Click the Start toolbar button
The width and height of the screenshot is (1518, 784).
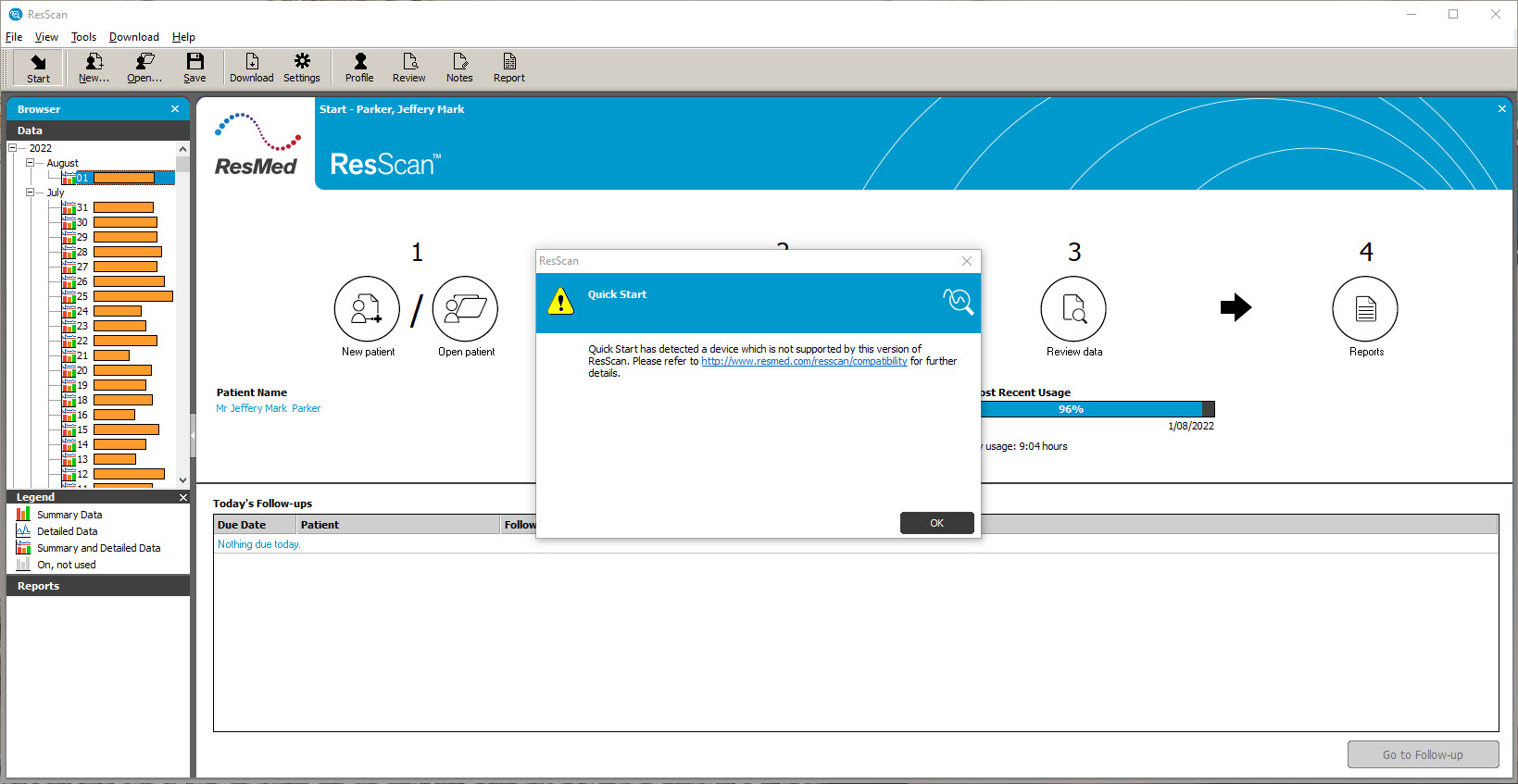coord(39,68)
